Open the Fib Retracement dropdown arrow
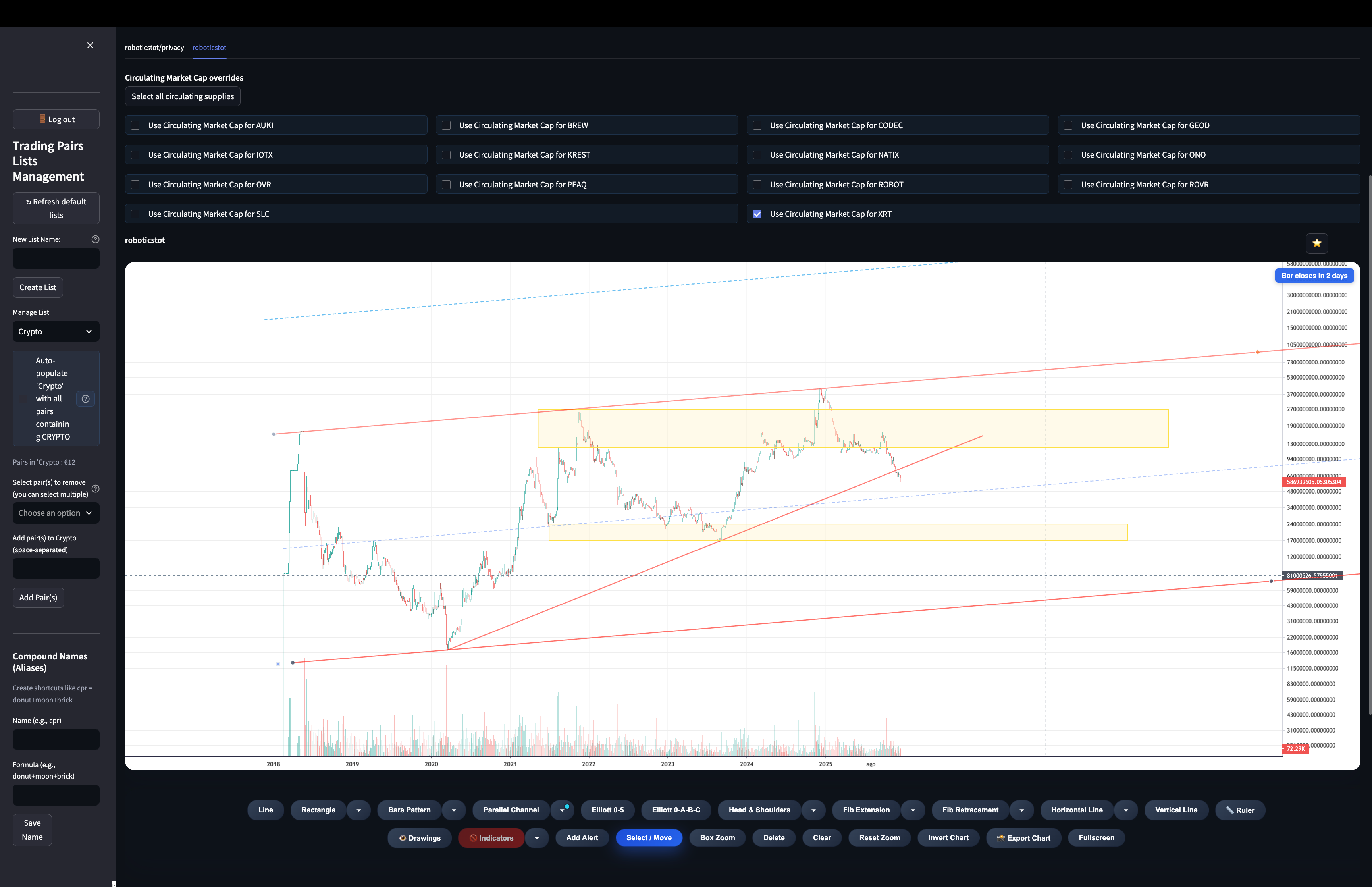Image resolution: width=1372 pixels, height=887 pixels. click(x=1021, y=810)
